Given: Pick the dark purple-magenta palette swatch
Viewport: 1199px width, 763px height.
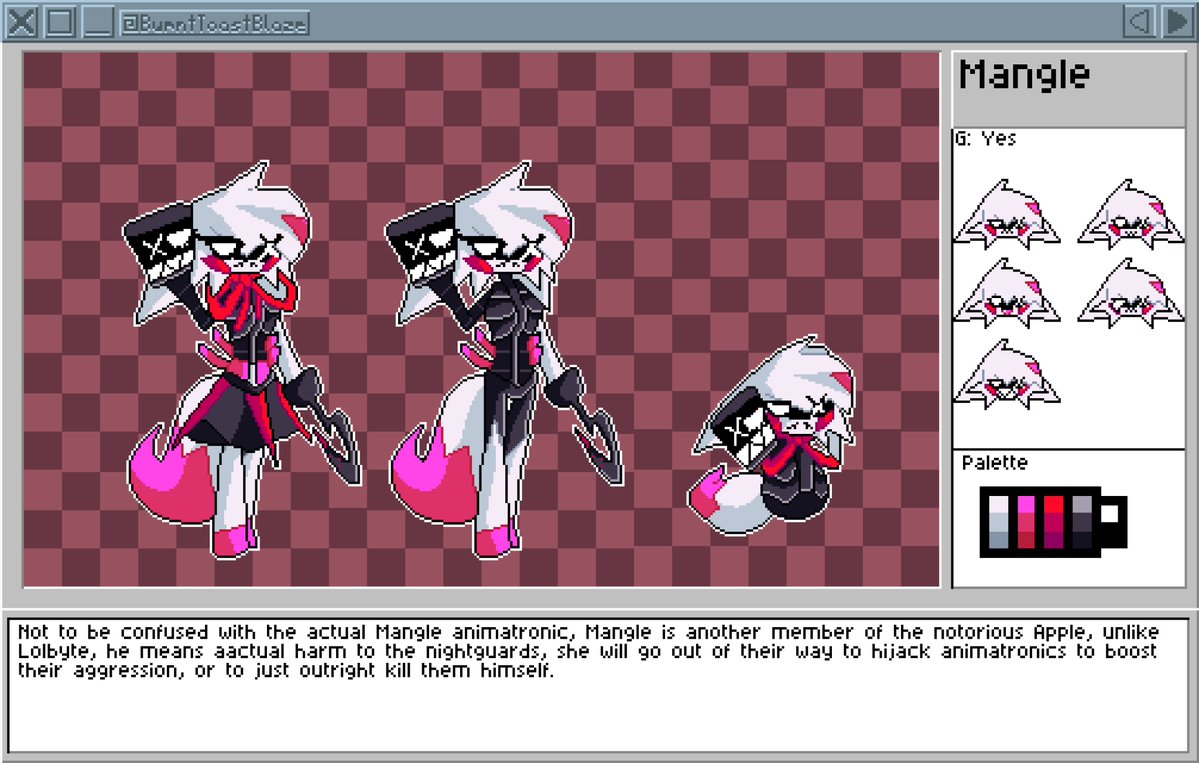Looking at the screenshot, I should pyautogui.click(x=1054, y=540).
